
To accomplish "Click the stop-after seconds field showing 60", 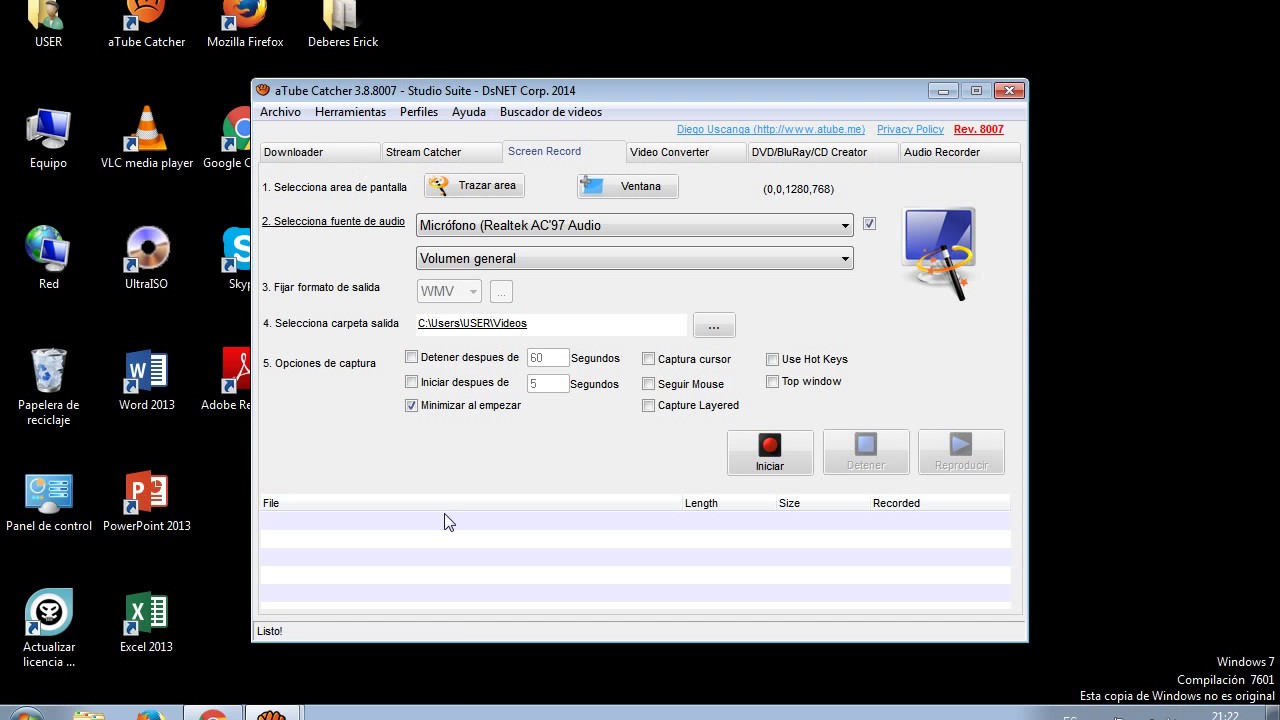I will tap(547, 358).
